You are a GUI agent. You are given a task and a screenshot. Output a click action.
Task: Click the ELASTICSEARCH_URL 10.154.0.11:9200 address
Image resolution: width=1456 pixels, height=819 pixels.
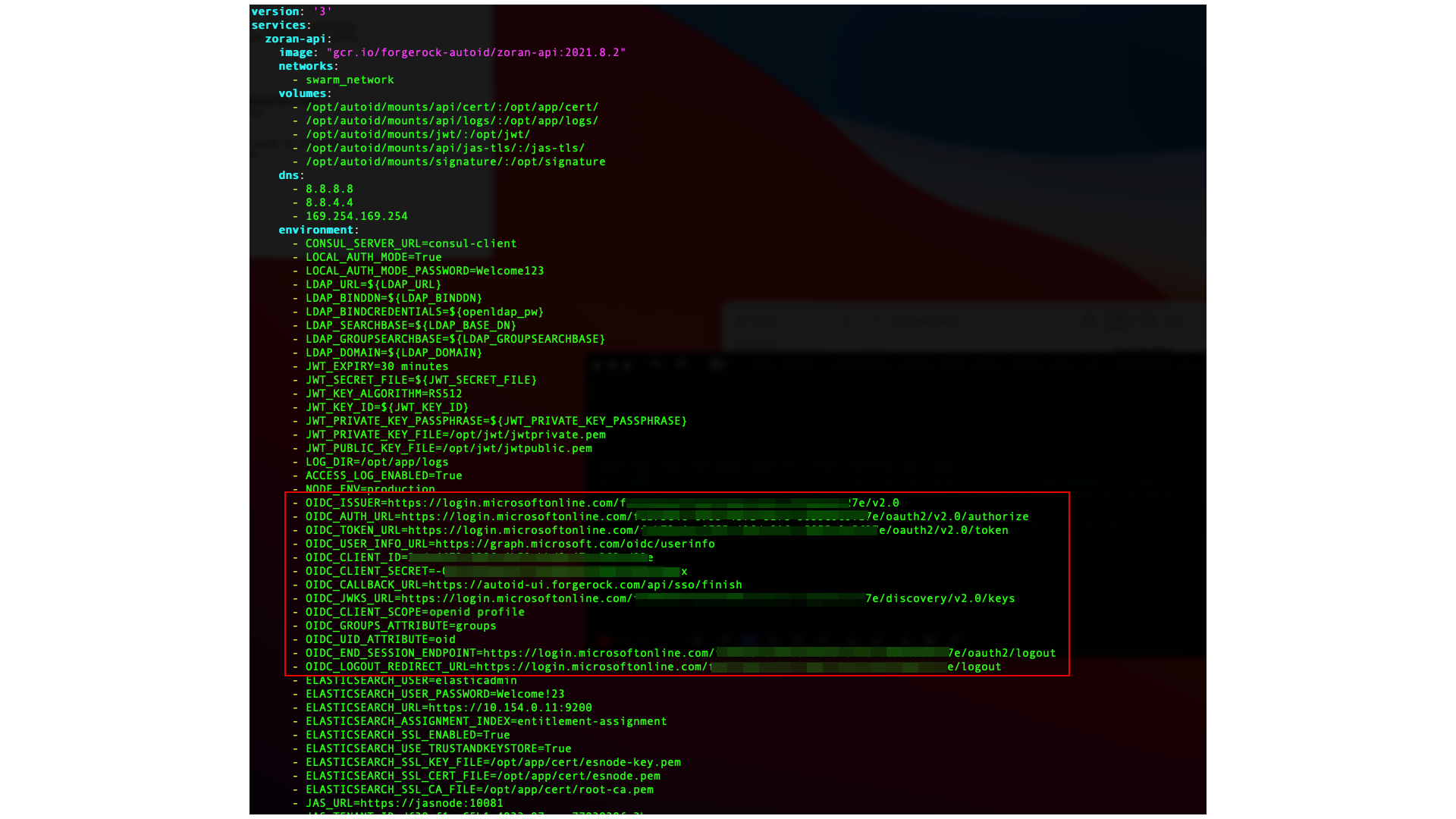tap(510, 708)
